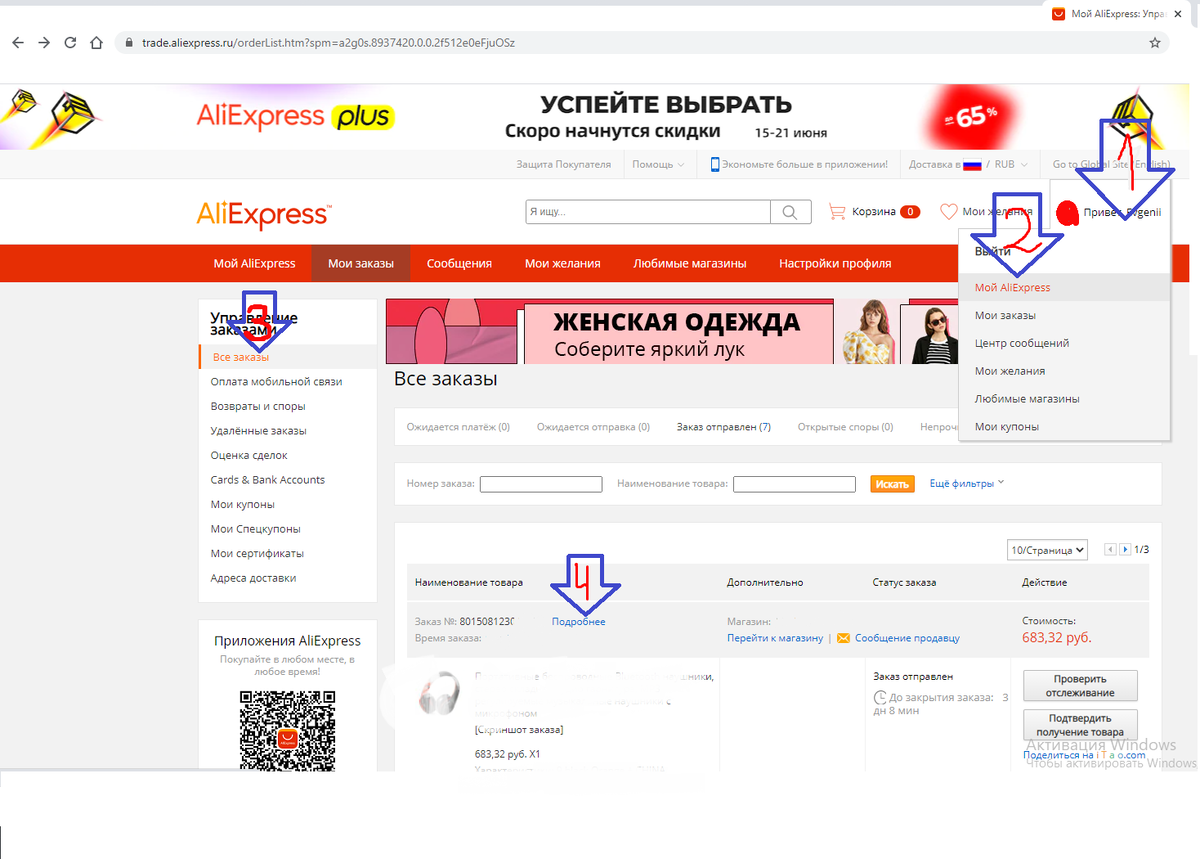Expand the Помощь dropdown

pos(658,164)
